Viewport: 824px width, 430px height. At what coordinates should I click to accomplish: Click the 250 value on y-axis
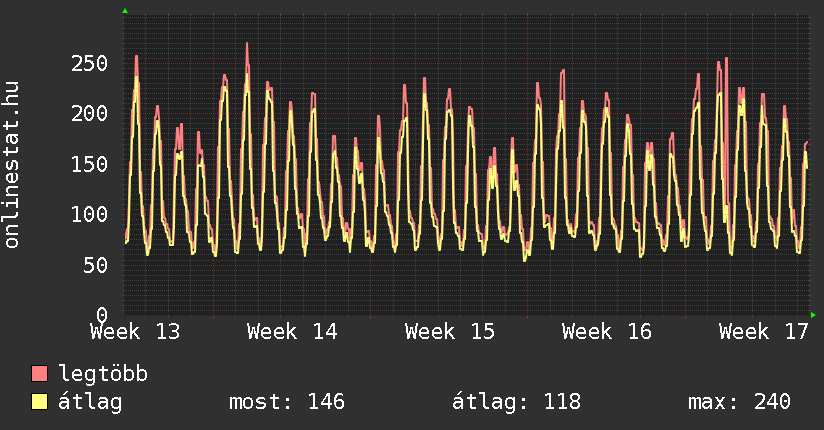tap(90, 64)
